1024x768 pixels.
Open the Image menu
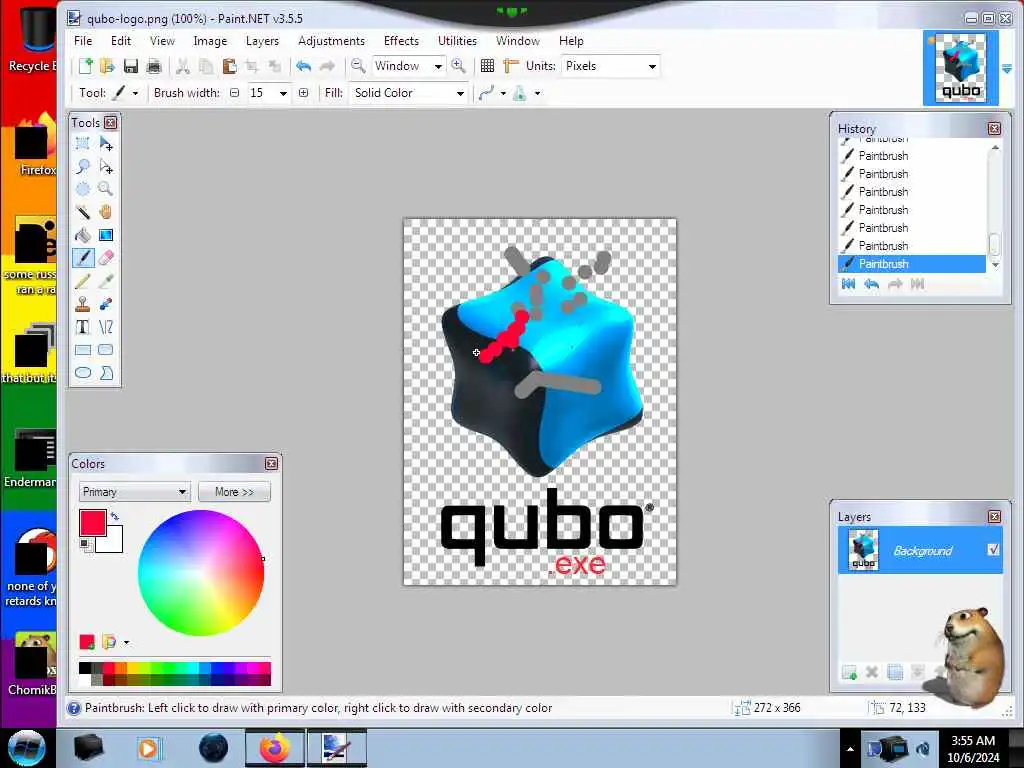(210, 40)
